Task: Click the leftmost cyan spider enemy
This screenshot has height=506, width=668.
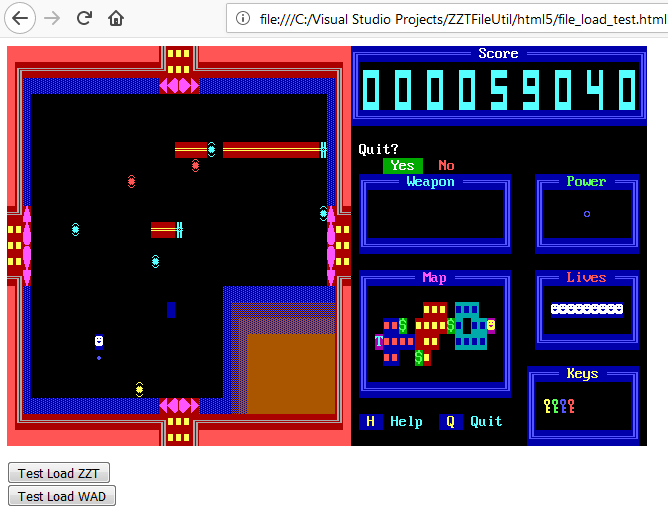Action: [x=75, y=230]
